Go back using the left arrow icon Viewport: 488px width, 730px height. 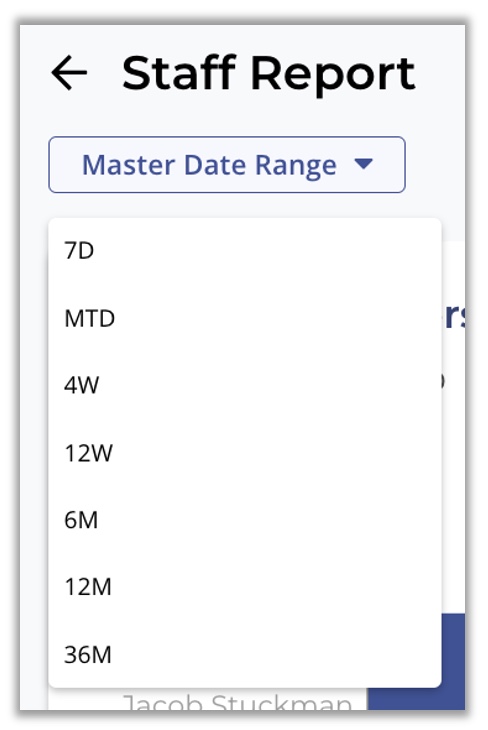pos(69,73)
